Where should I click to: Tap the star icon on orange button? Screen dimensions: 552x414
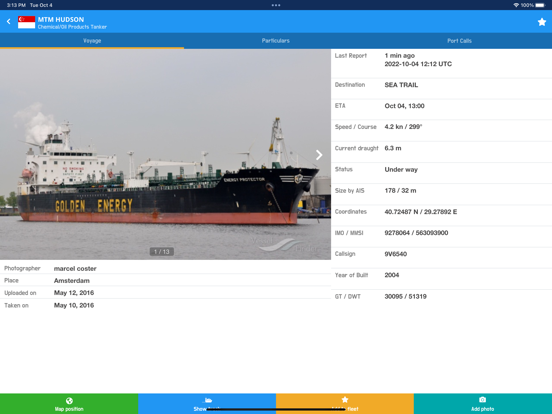[345, 400]
